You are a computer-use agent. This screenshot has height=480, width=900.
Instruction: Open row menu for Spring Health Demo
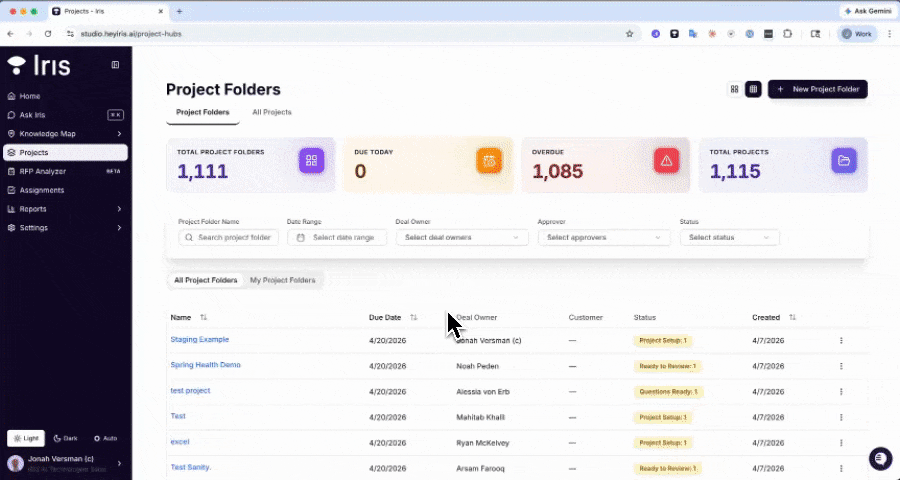click(x=841, y=366)
